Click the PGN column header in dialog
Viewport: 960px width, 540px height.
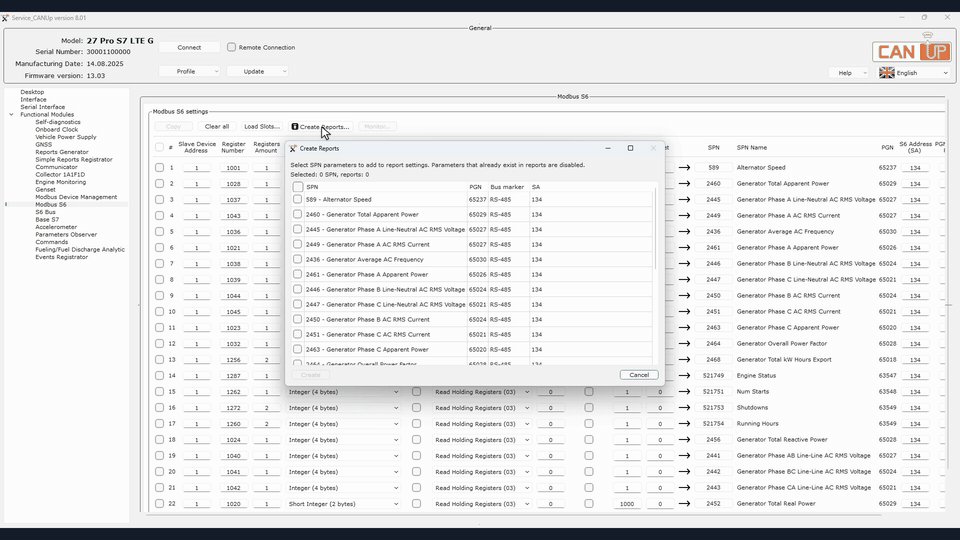[475, 187]
